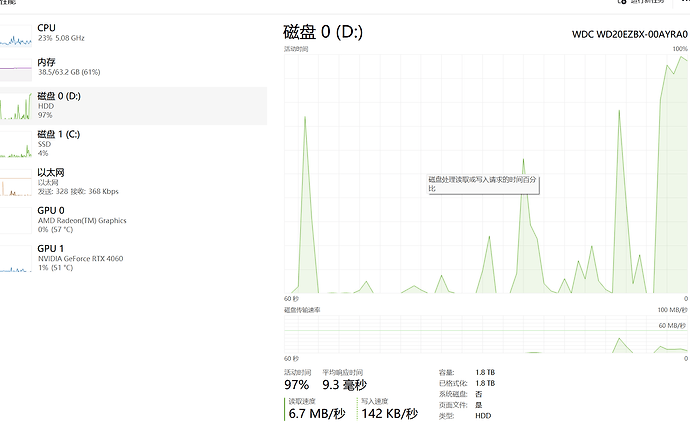
Task: Click the 写入速度 label
Action: (374, 401)
